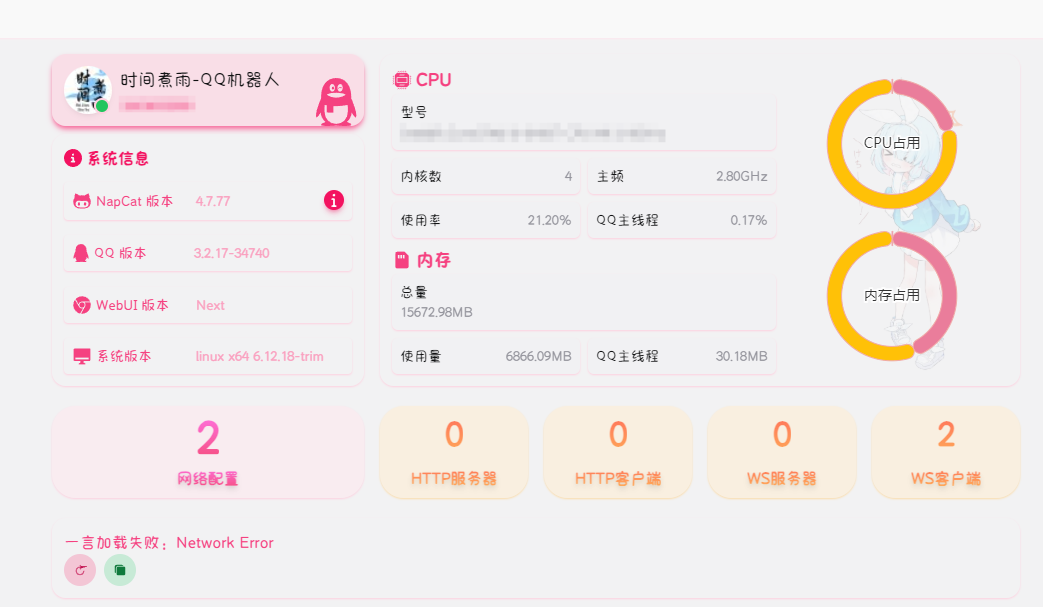Click the CPU 使用率 21.20% field
Image resolution: width=1043 pixels, height=607 pixels.
pyautogui.click(x=486, y=220)
